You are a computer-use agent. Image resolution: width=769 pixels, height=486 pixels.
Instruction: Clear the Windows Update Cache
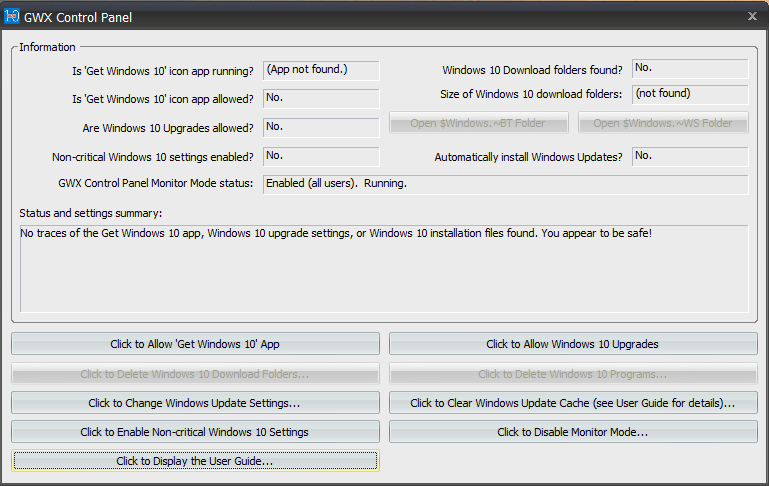point(573,403)
